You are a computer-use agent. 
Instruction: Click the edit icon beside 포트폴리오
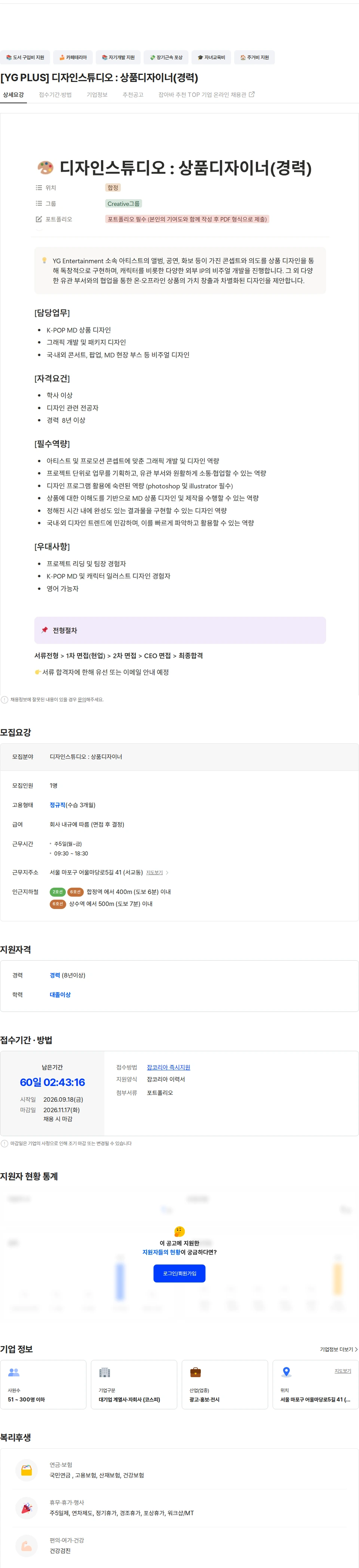[39, 219]
